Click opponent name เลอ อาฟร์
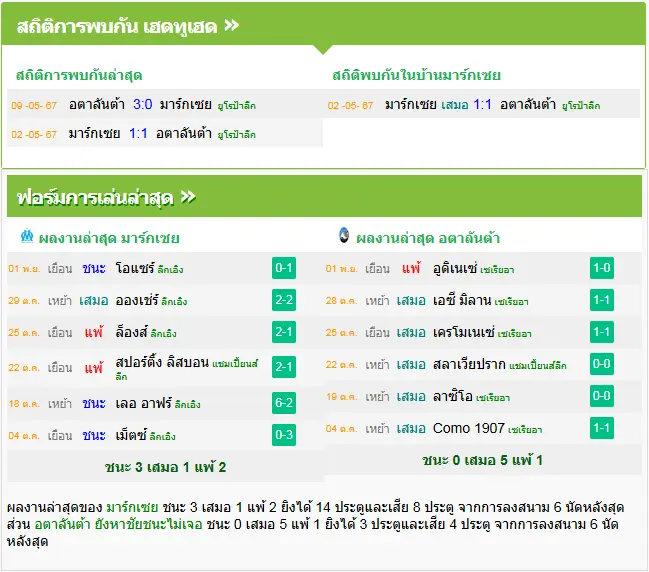This screenshot has width=649, height=572. coord(144,403)
